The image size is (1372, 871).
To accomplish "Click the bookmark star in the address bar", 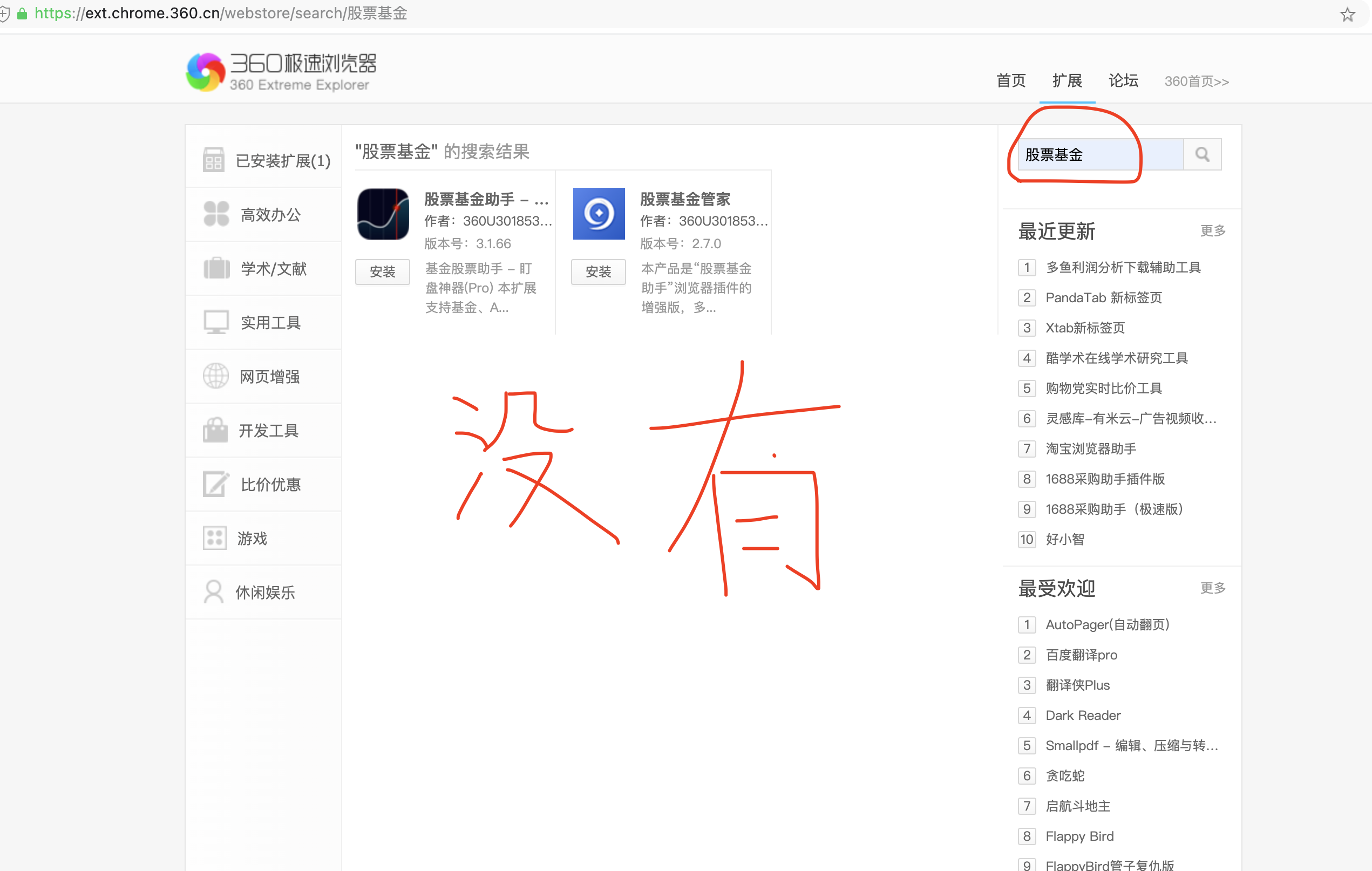I will [x=1347, y=13].
